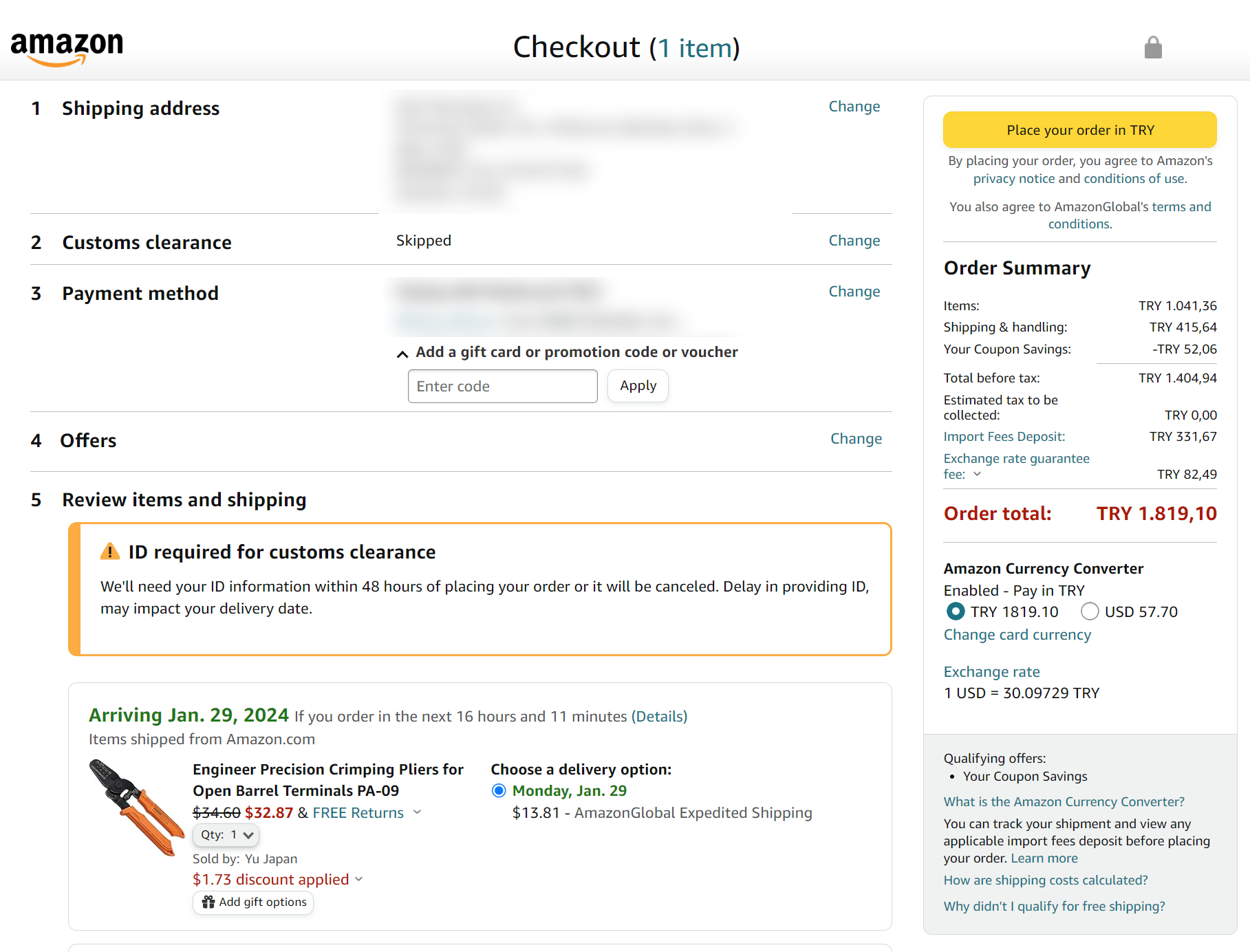Image resolution: width=1250 pixels, height=952 pixels.
Task: Click the Enter code input field
Action: click(502, 387)
